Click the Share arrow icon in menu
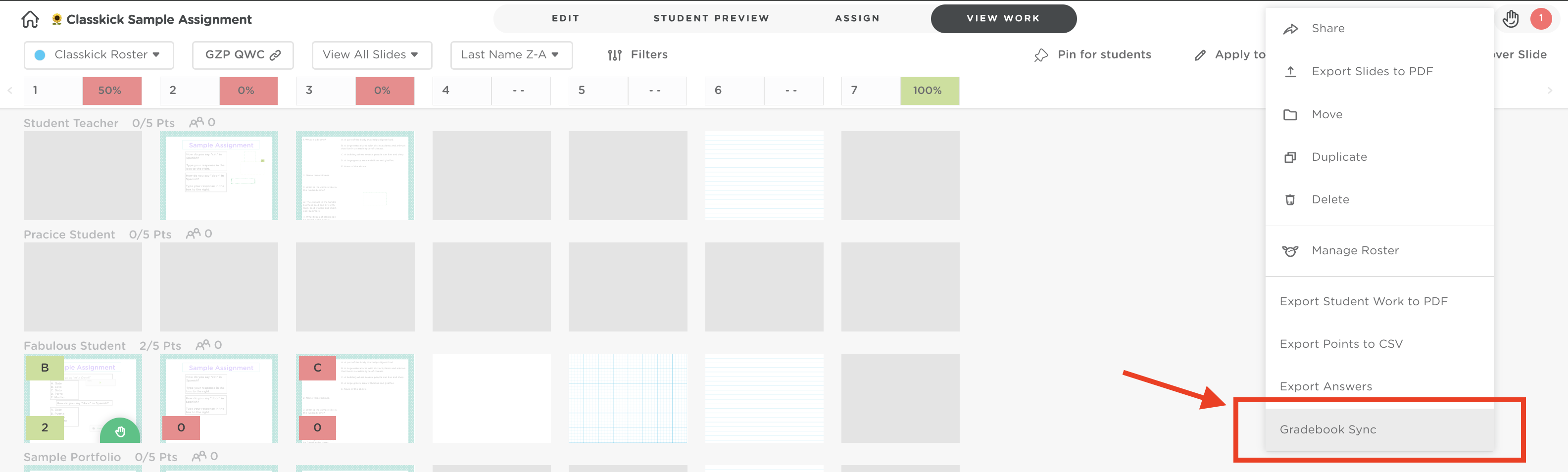This screenshot has height=472, width=1568. [1290, 29]
